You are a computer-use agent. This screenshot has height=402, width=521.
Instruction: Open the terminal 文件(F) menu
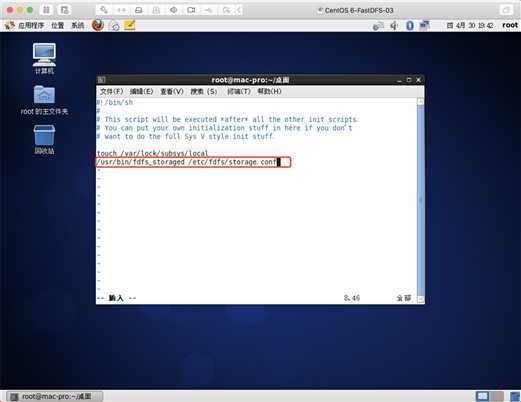coord(112,91)
